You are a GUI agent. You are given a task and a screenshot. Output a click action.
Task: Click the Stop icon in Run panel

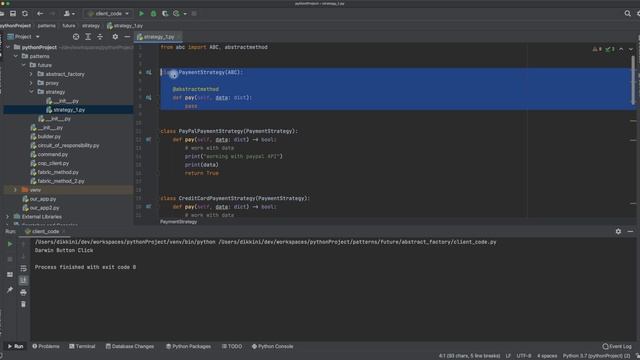[10, 259]
